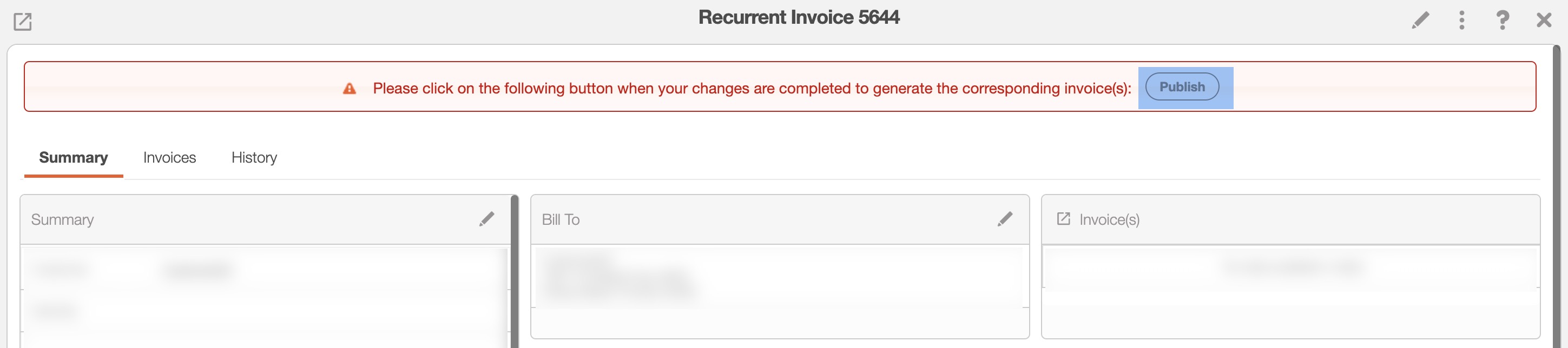This screenshot has width=1568, height=348.
Task: Click the red publish reminder message text
Action: pyautogui.click(x=752, y=89)
